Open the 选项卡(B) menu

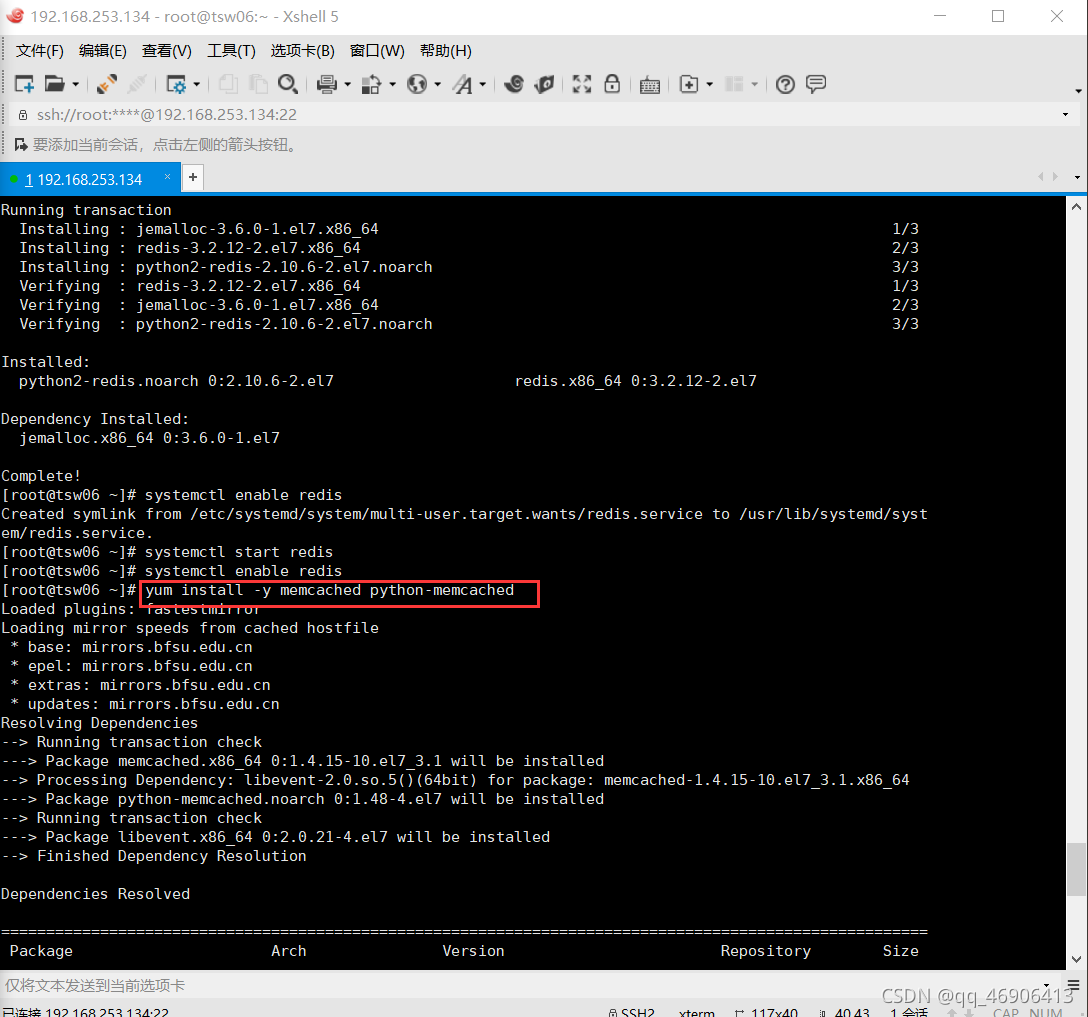coord(303,51)
